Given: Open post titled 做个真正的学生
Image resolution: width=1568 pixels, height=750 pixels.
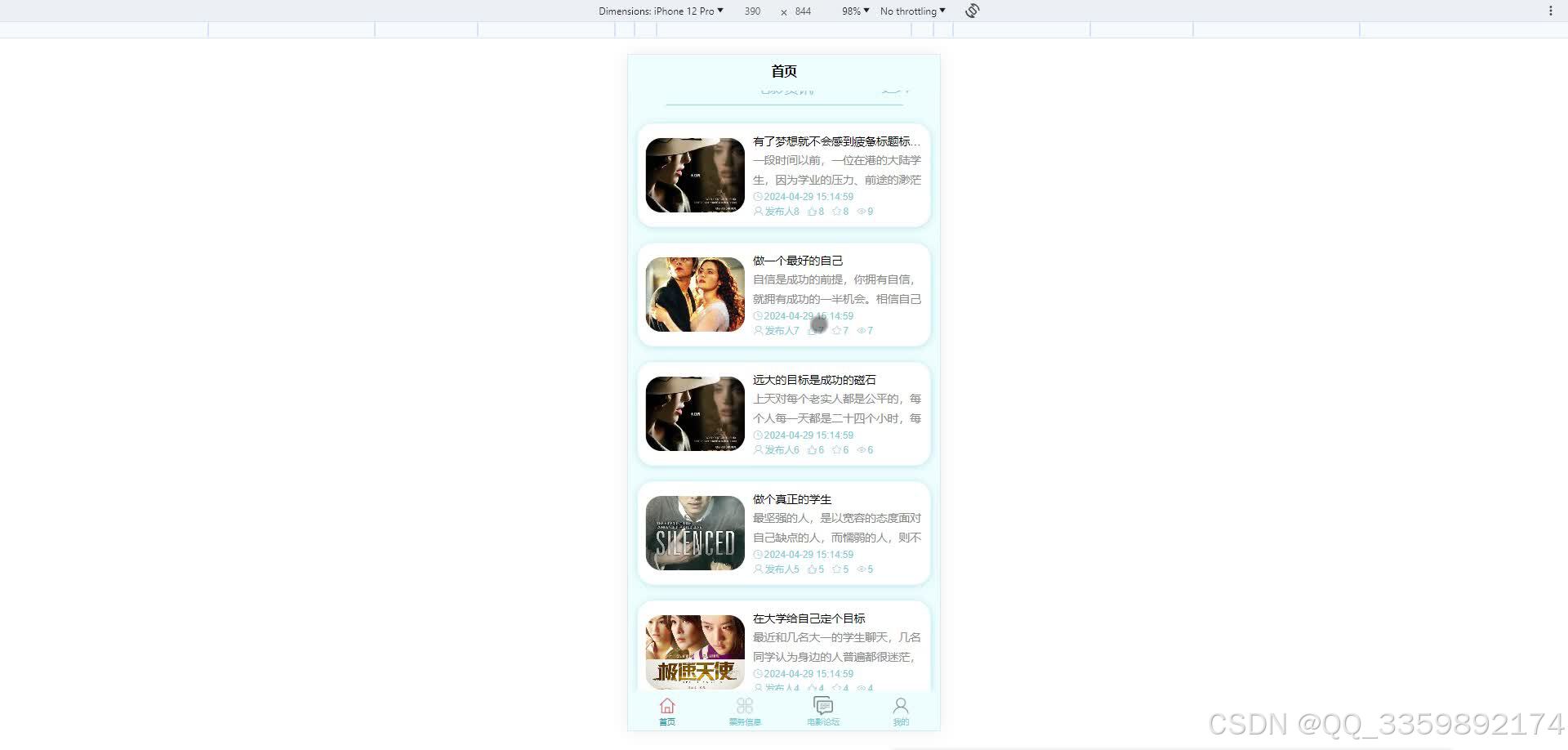Looking at the screenshot, I should [792, 499].
